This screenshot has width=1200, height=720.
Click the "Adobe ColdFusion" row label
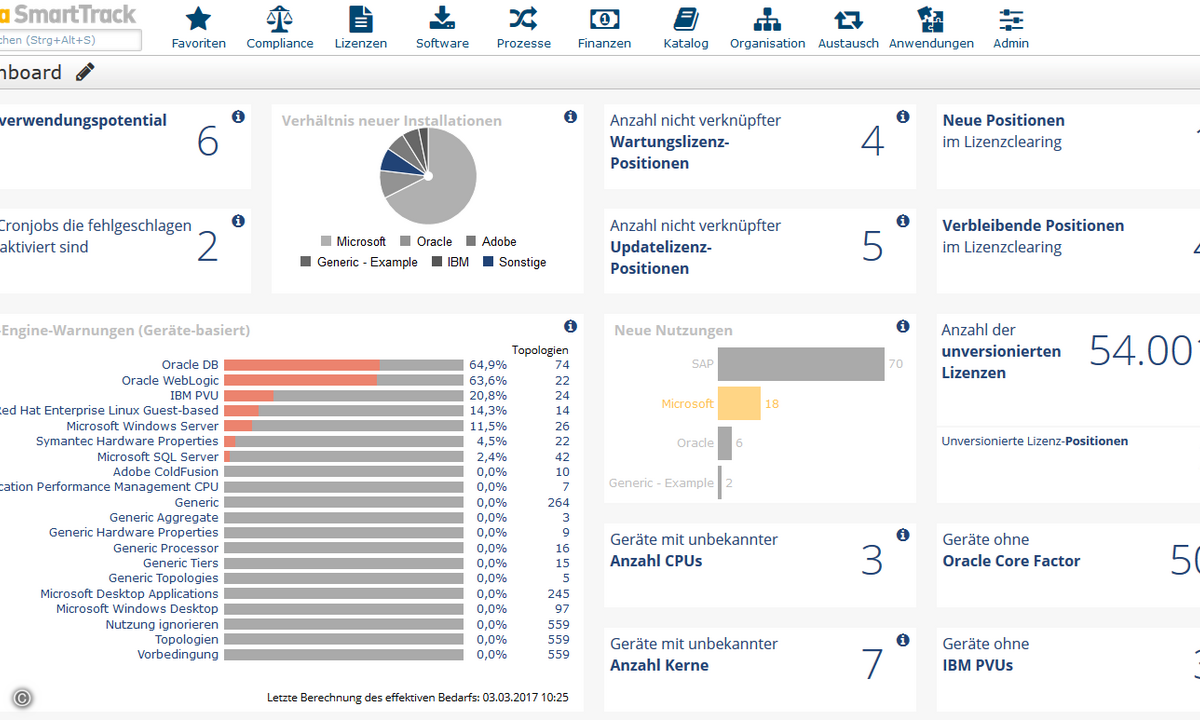click(166, 472)
